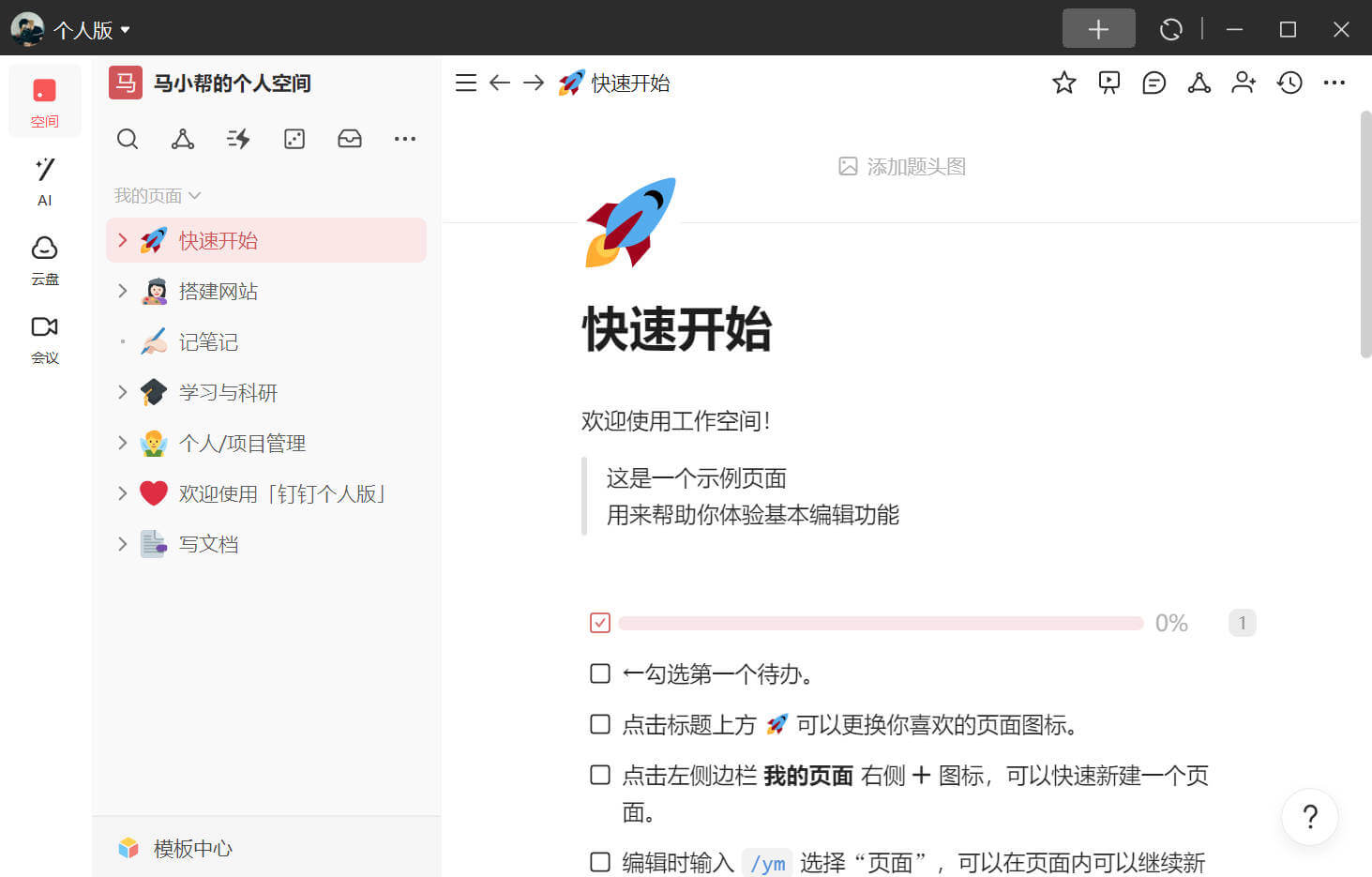Click the red checkbox beside progress bar
Screen dimensions: 1372x877
(x=600, y=623)
